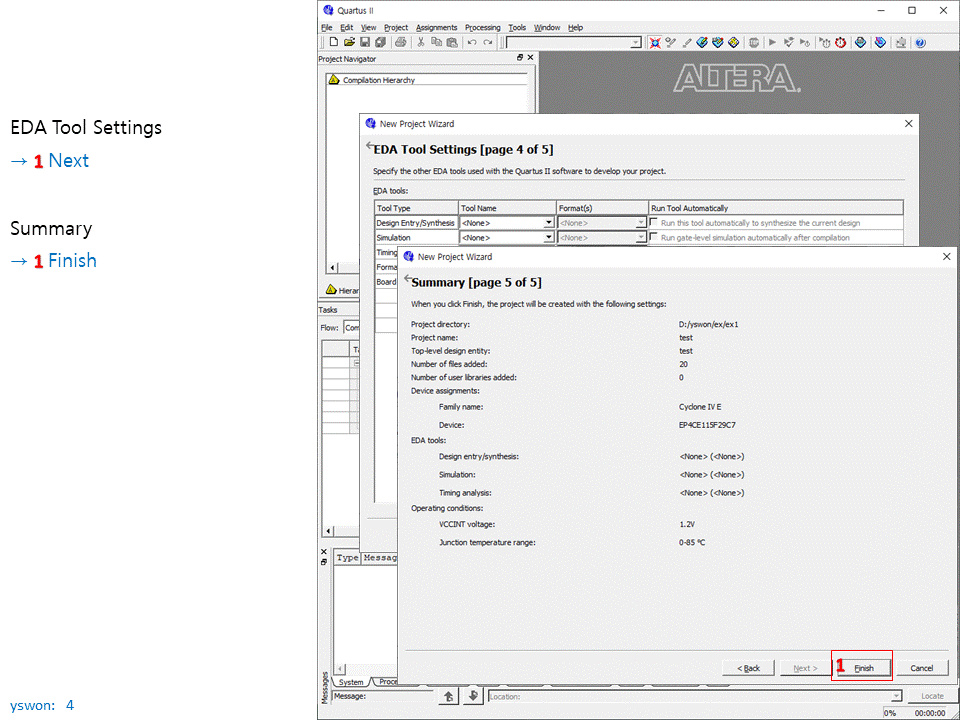Image resolution: width=960 pixels, height=720 pixels.
Task: Open Simulation Tool Name dropdown
Action: tap(549, 238)
